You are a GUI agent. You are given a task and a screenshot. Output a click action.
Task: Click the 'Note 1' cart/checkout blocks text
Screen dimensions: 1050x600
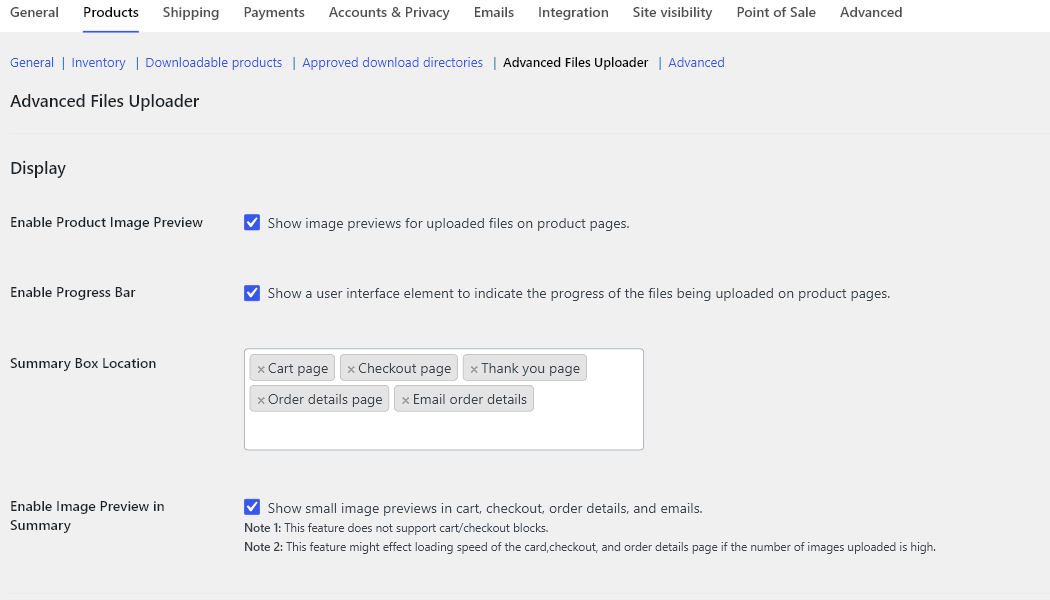[x=396, y=528]
